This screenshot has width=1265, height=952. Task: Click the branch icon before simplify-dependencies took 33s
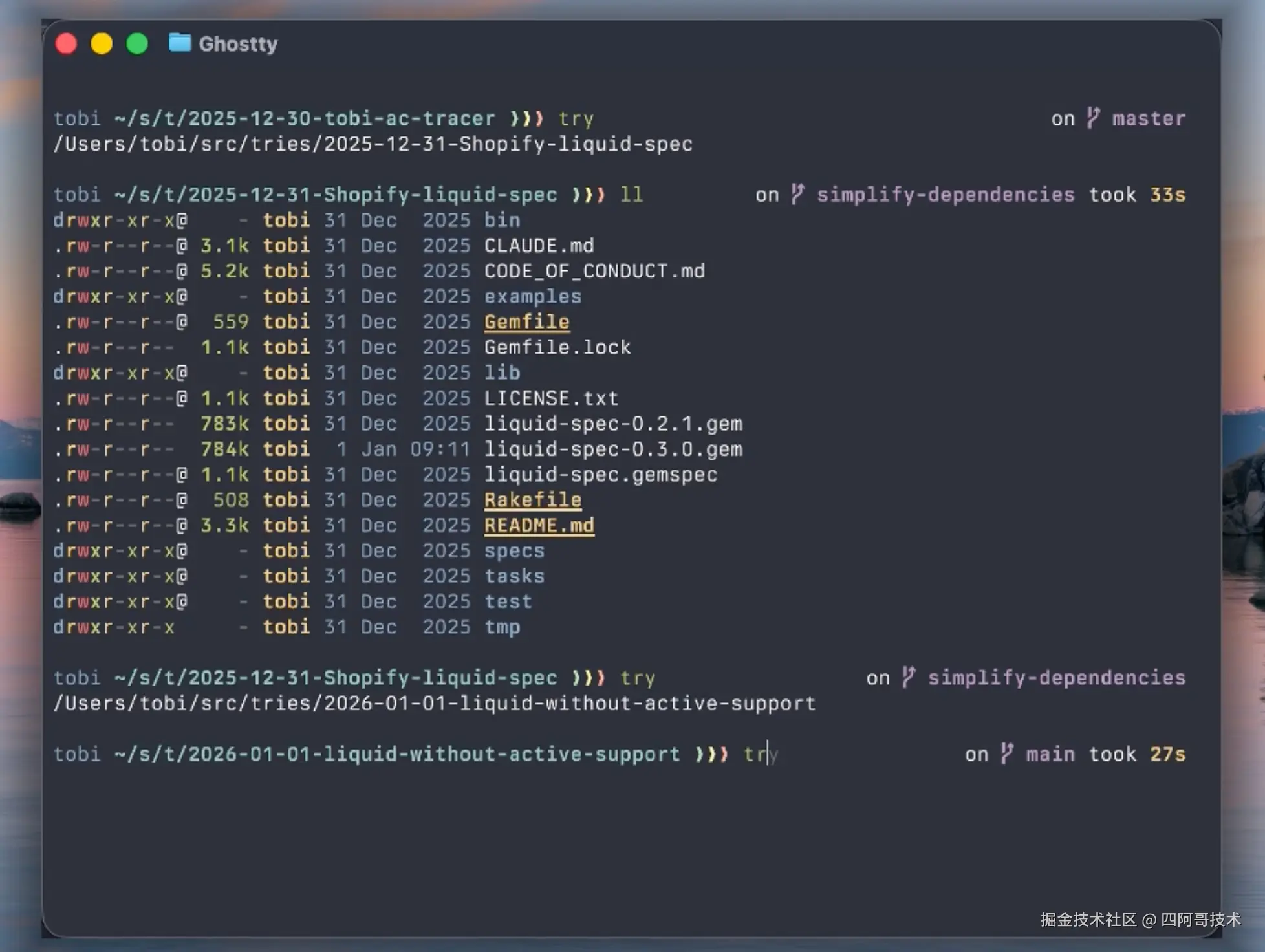coord(797,195)
